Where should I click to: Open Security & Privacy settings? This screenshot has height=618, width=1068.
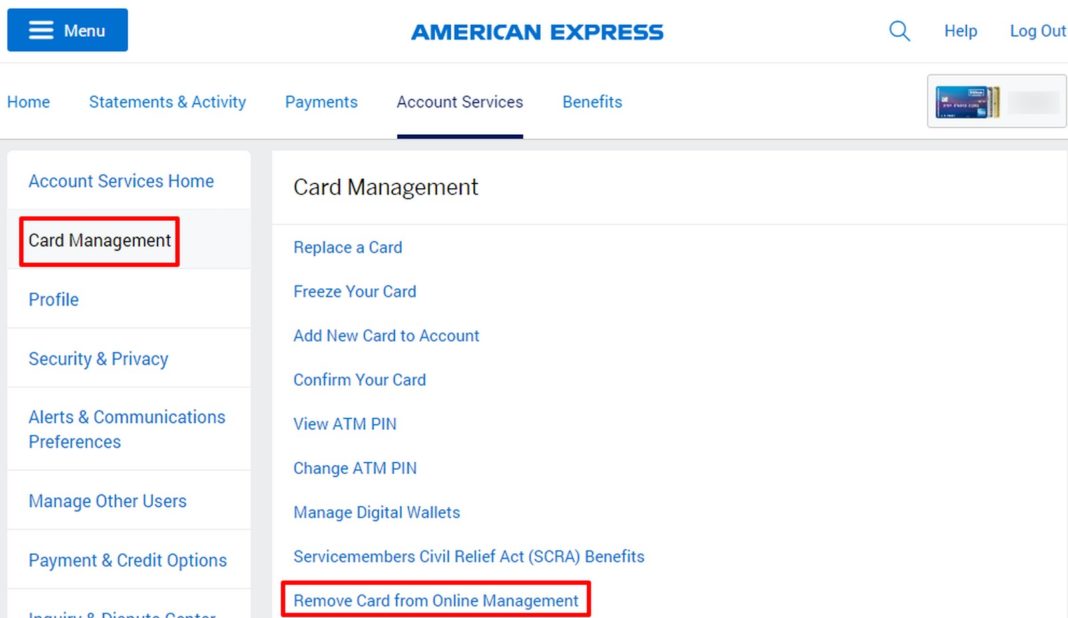point(98,358)
